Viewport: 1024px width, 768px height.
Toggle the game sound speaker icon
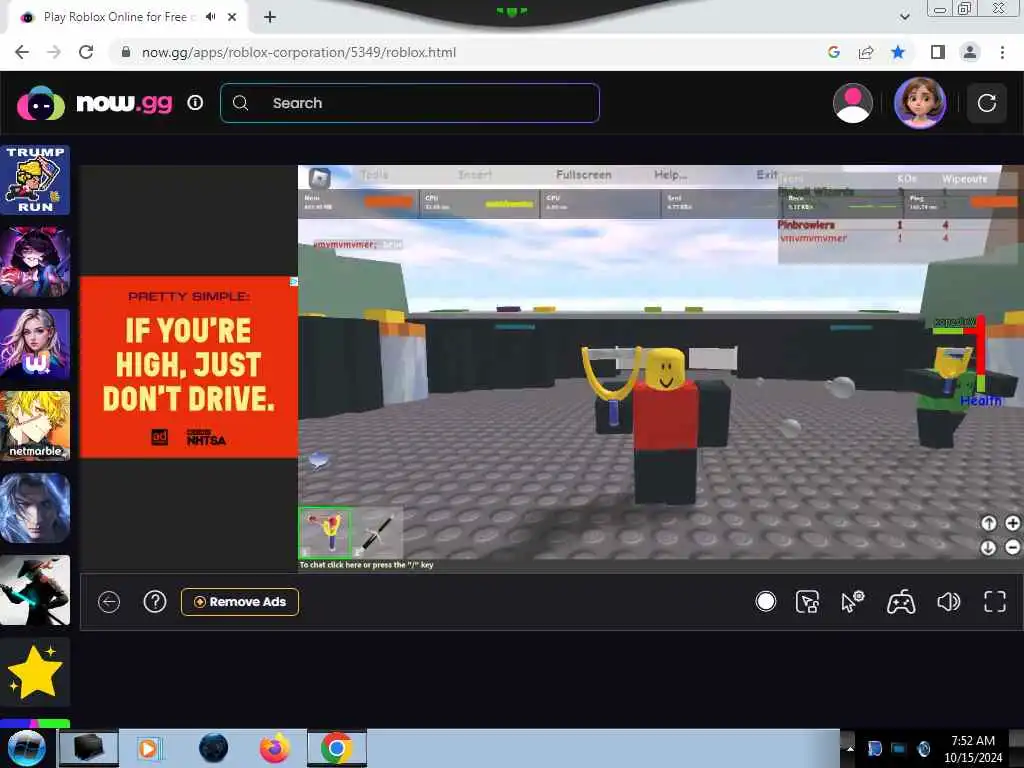click(x=948, y=601)
